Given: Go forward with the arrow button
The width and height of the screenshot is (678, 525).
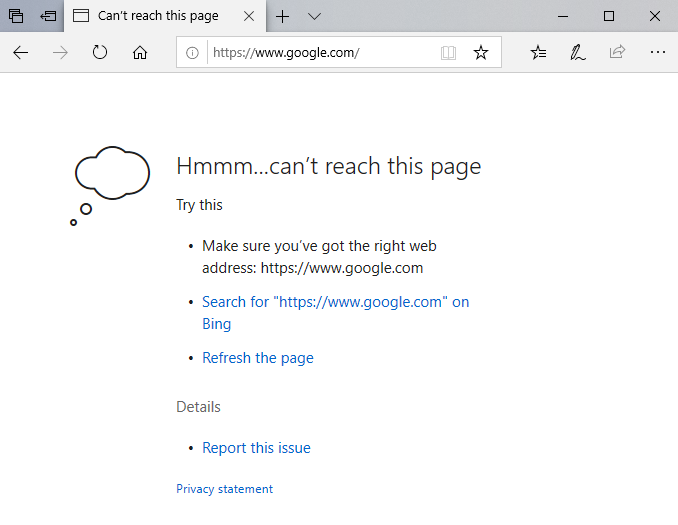Looking at the screenshot, I should 60,53.
